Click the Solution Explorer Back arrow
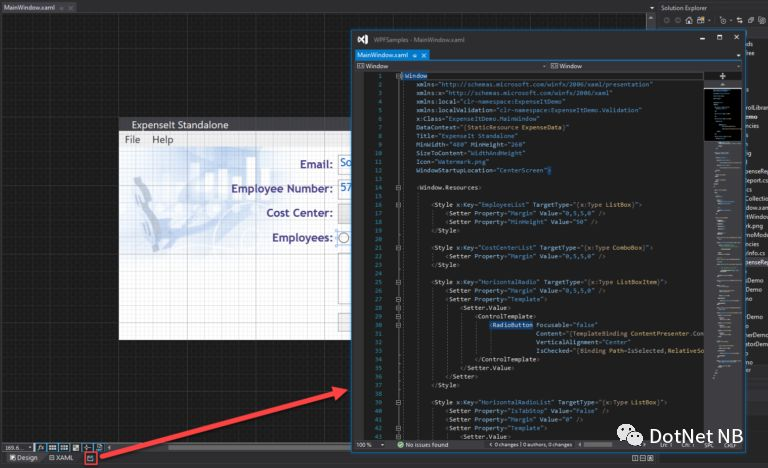The width and height of the screenshot is (768, 468). point(667,20)
